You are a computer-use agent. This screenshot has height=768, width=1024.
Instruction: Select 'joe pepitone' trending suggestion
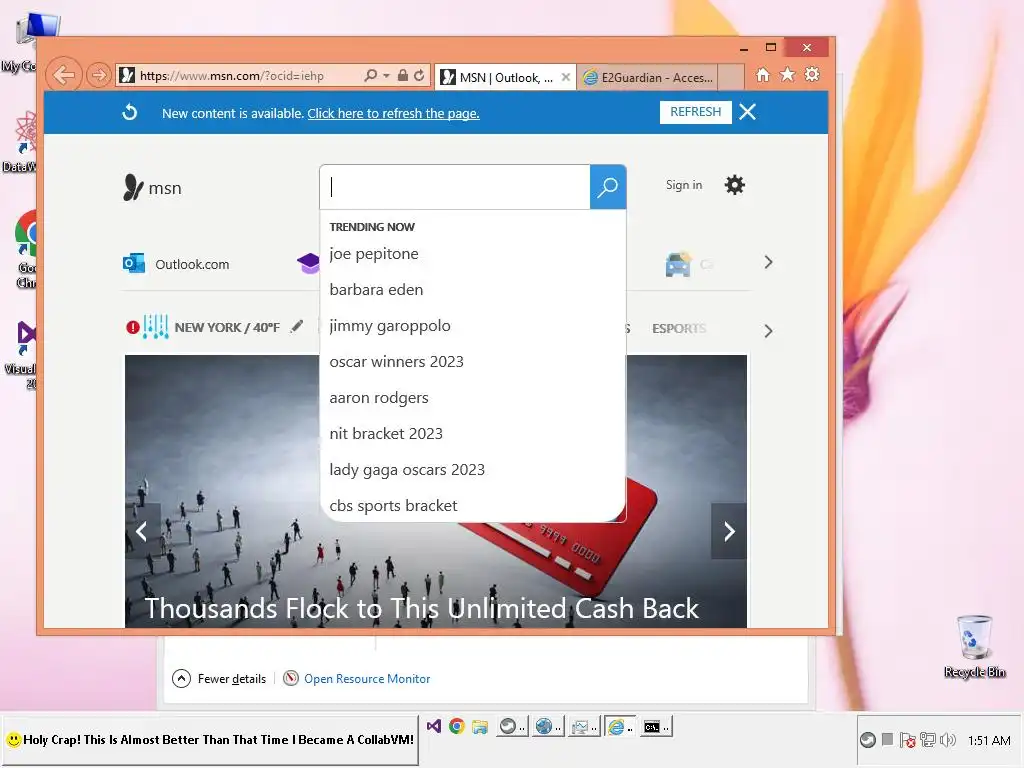[x=374, y=253]
